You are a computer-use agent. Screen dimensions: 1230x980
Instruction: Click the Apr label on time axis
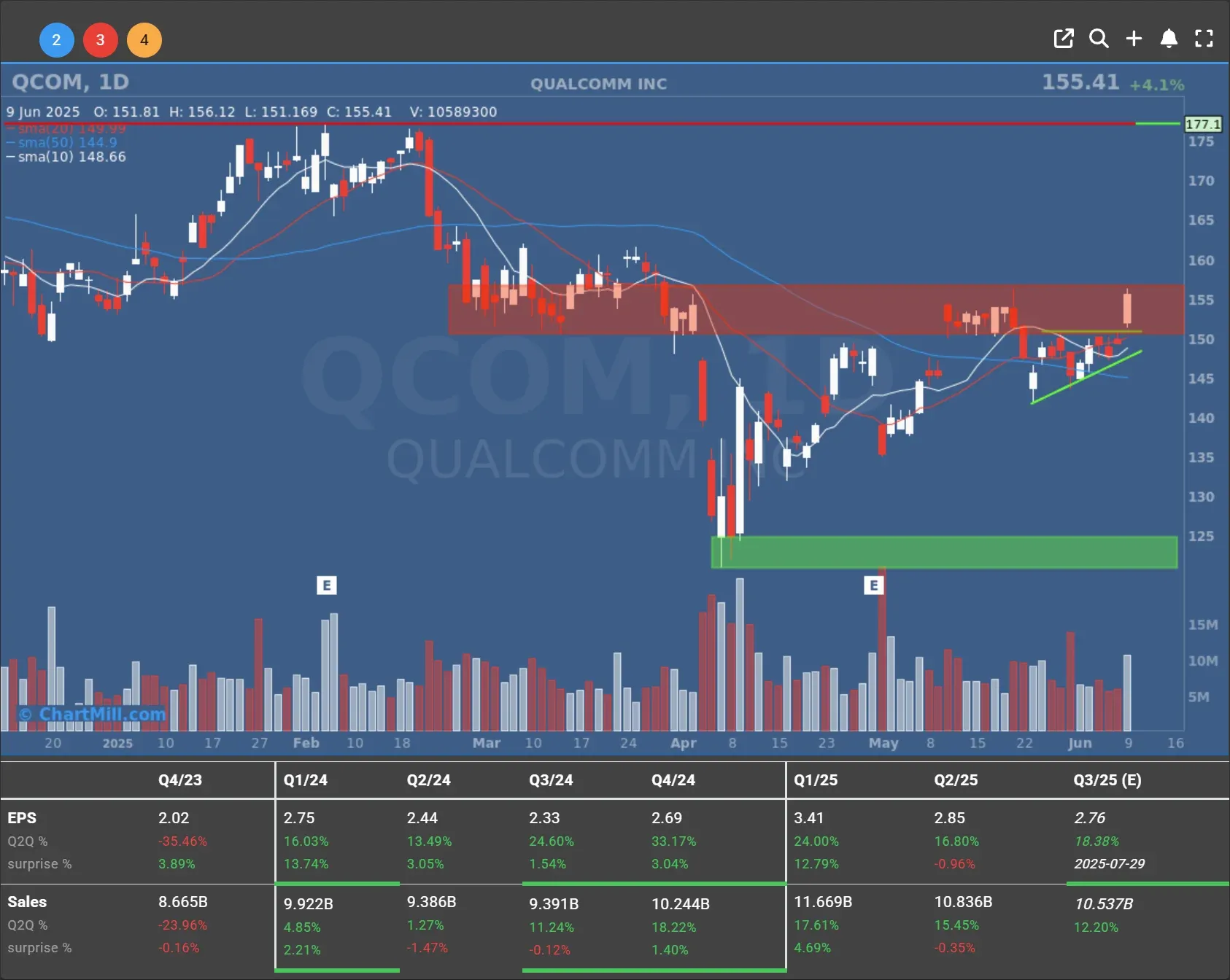(x=683, y=743)
